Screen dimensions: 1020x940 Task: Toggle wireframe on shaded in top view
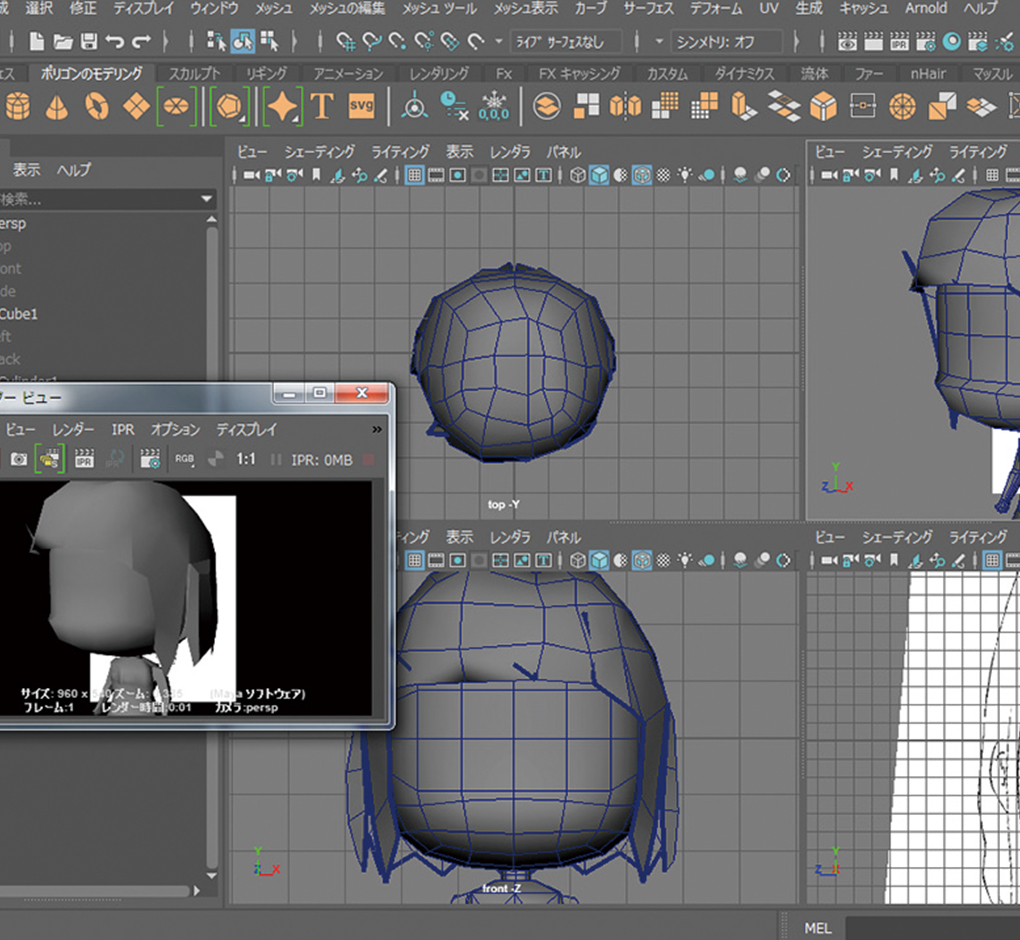pos(642,175)
